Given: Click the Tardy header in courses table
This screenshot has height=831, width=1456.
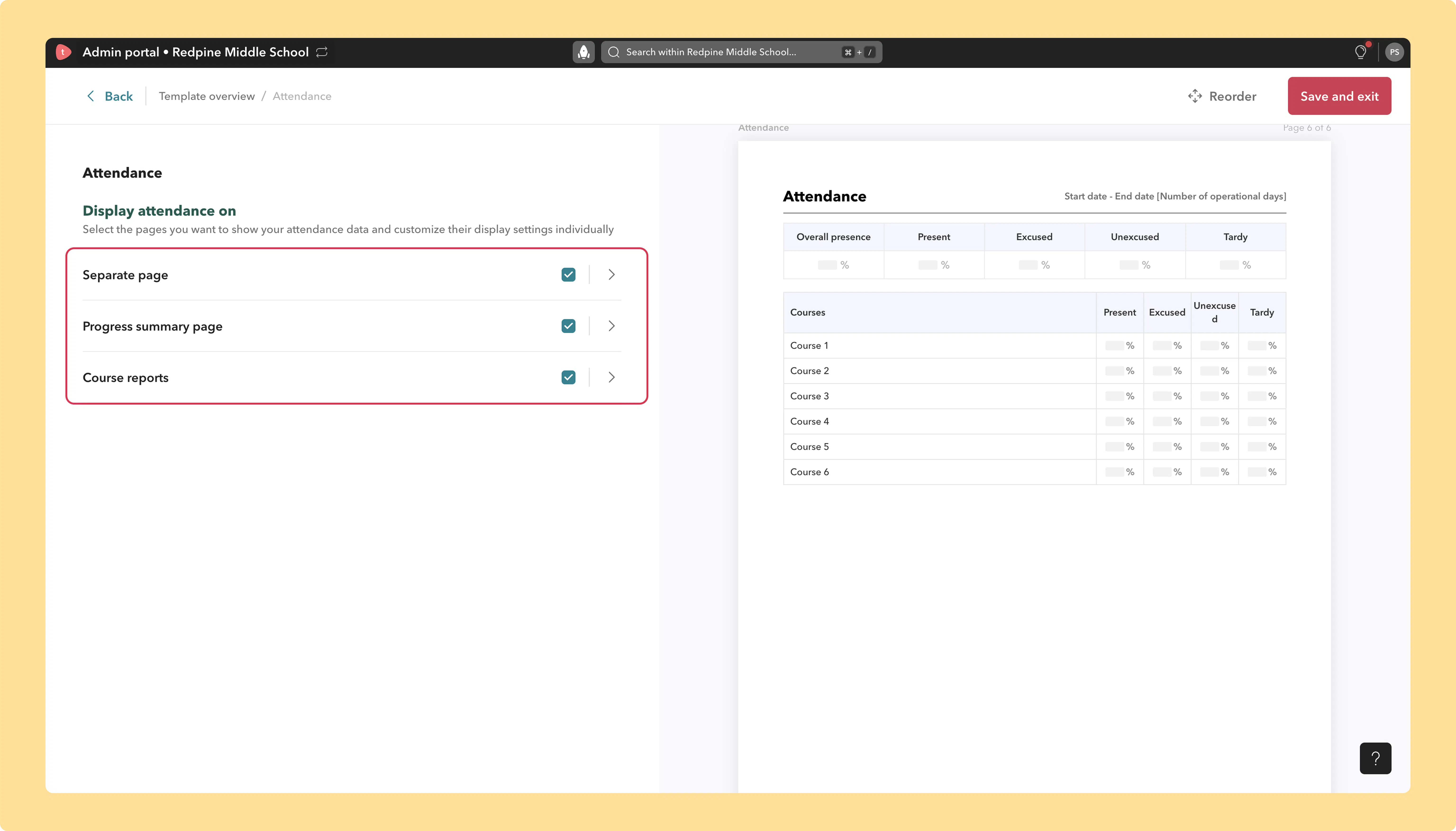Looking at the screenshot, I should click(x=1262, y=312).
